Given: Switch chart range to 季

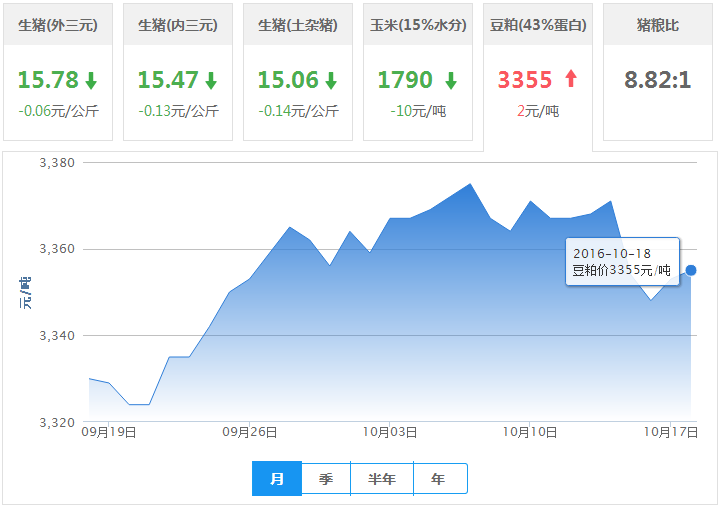Looking at the screenshot, I should [x=326, y=479].
